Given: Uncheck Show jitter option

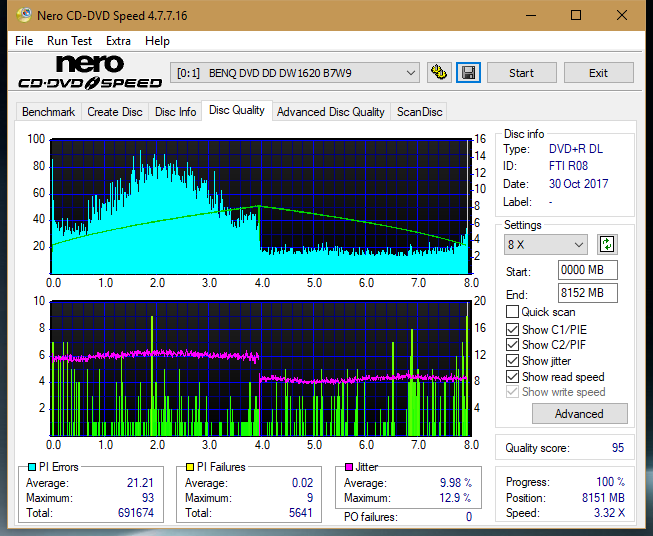Looking at the screenshot, I should 512,361.
